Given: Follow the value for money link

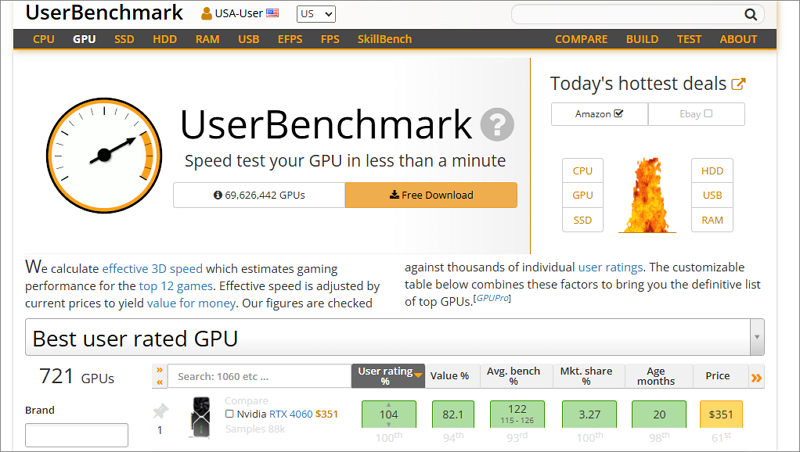Looking at the screenshot, I should (x=191, y=303).
